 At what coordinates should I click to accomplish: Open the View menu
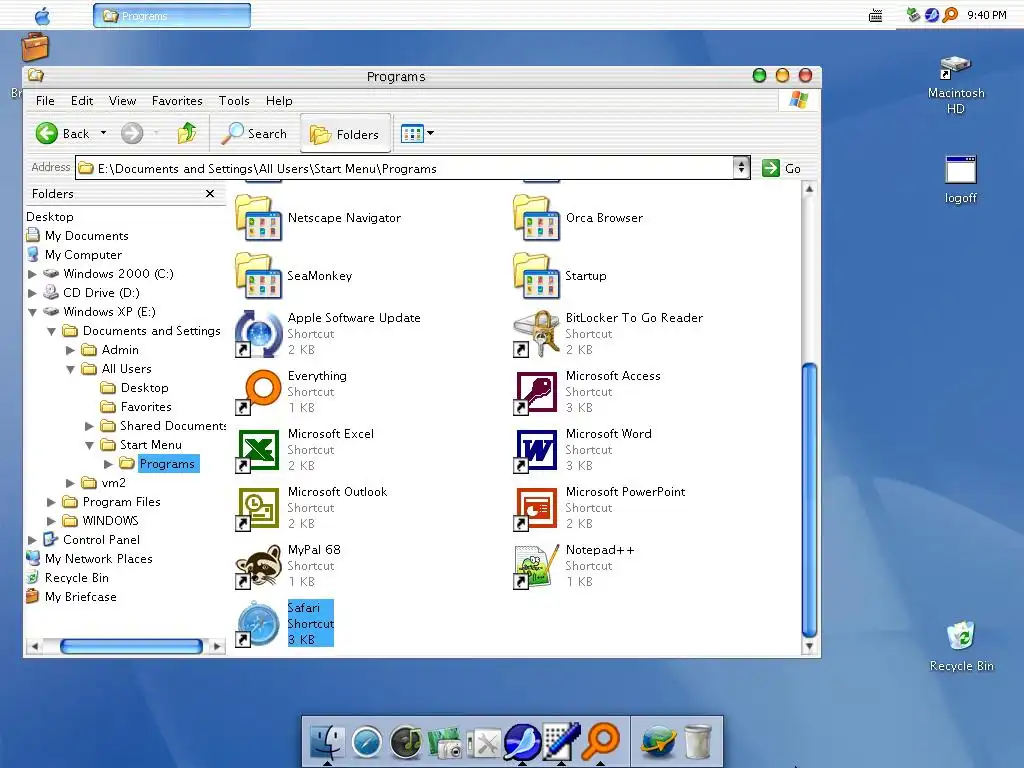coord(122,101)
